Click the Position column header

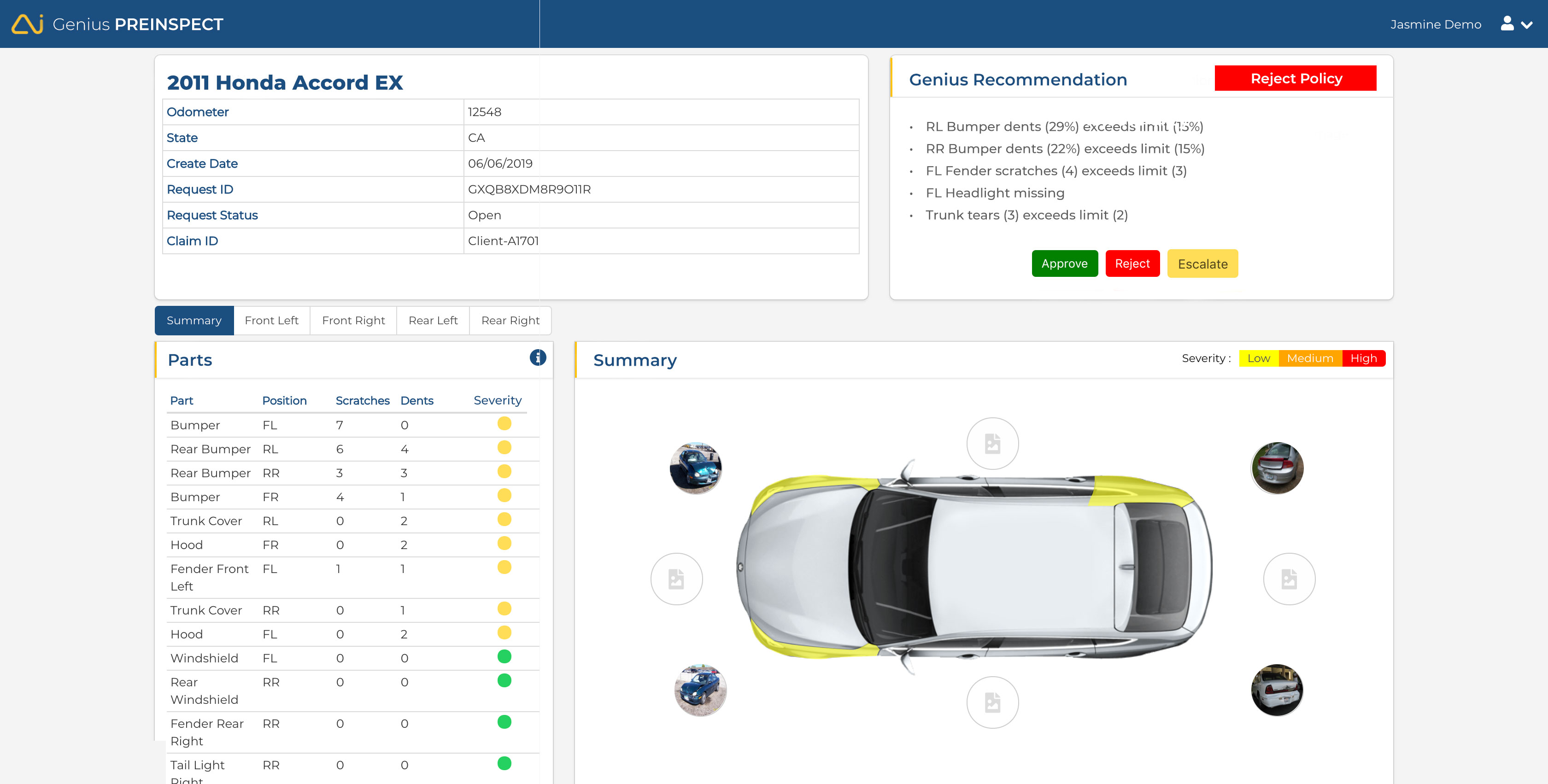click(x=284, y=401)
